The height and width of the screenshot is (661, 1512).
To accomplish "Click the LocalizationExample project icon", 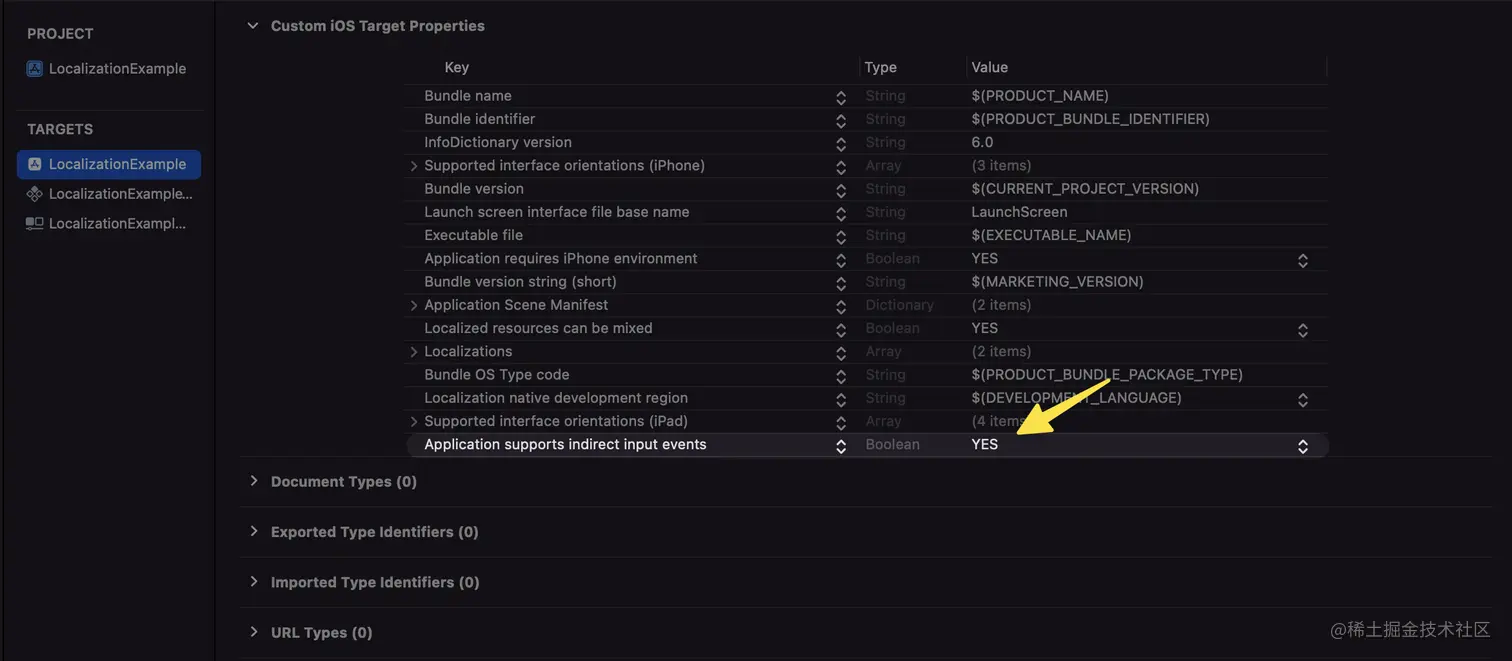I will 35,69.
